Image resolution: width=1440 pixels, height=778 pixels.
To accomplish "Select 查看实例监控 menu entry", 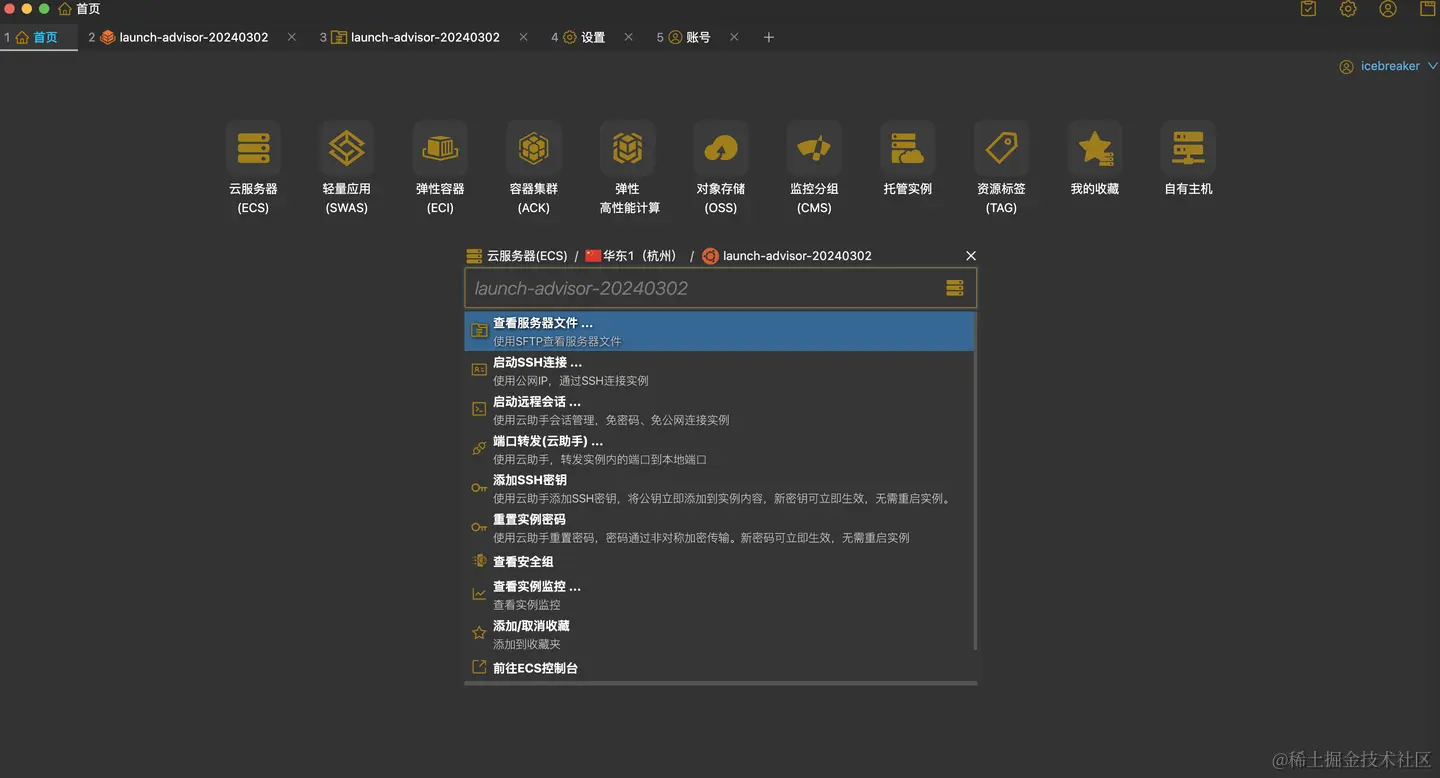I will coord(719,595).
